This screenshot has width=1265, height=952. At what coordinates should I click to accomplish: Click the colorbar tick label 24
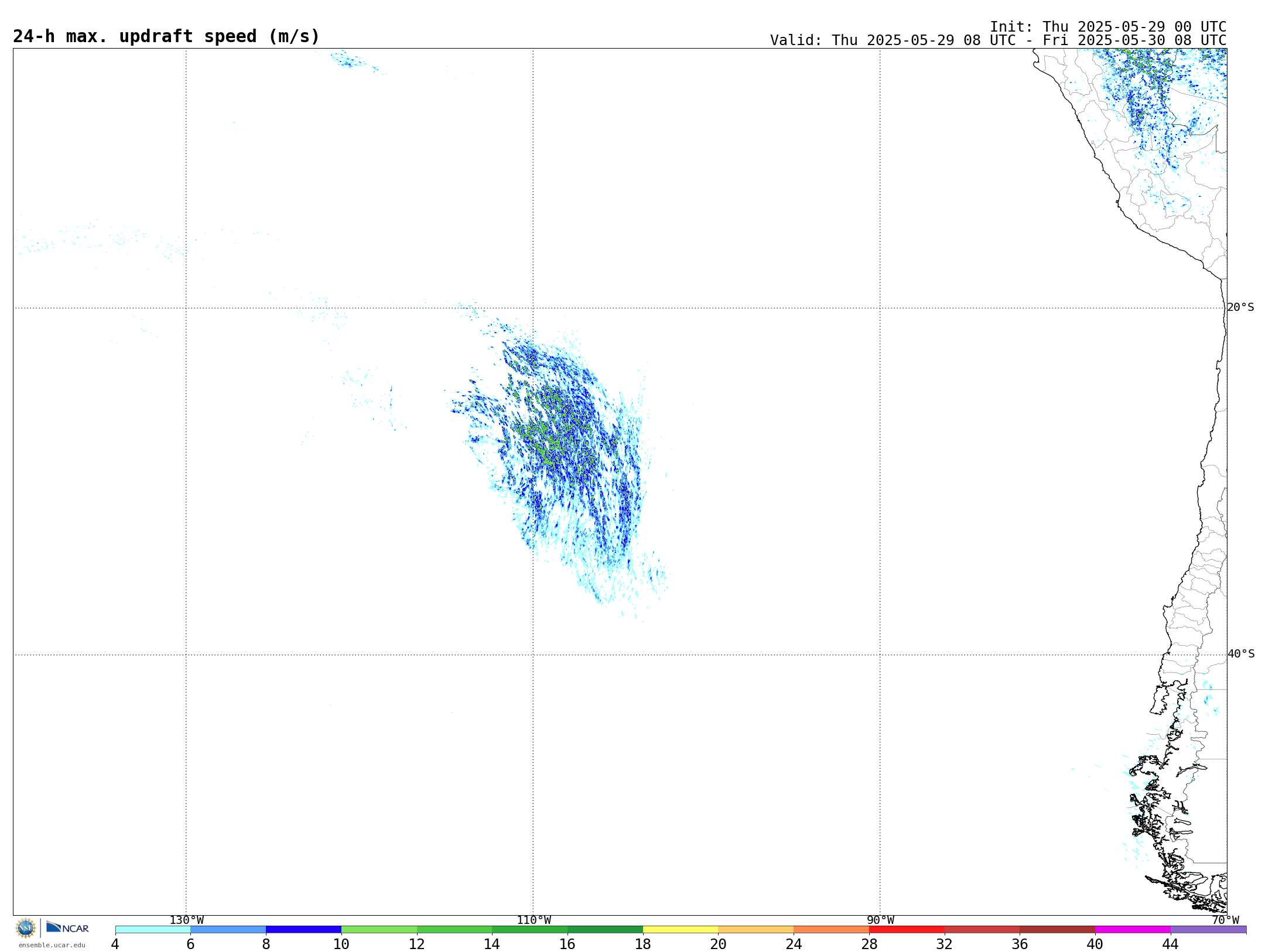(794, 944)
